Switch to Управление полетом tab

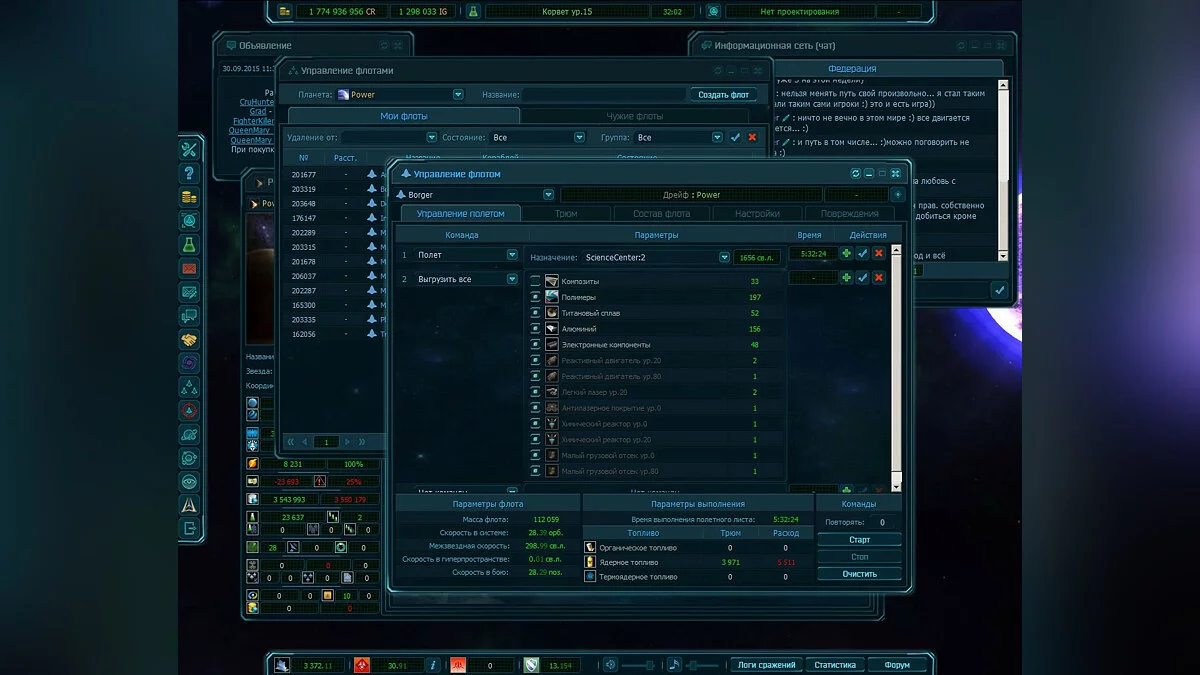point(461,213)
